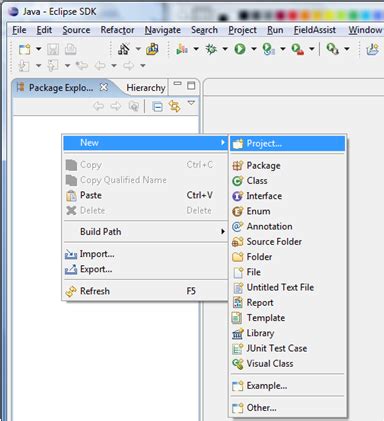Expand the profile chart dropdown arrow
Screen dimensions: 384x421
(196, 49)
